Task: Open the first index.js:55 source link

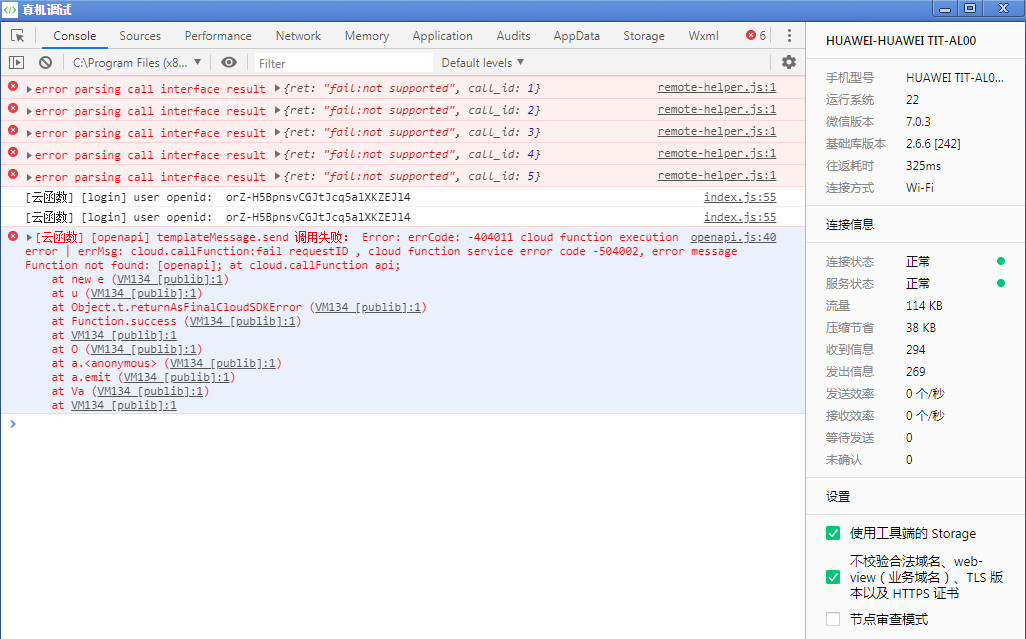Action: 739,197
